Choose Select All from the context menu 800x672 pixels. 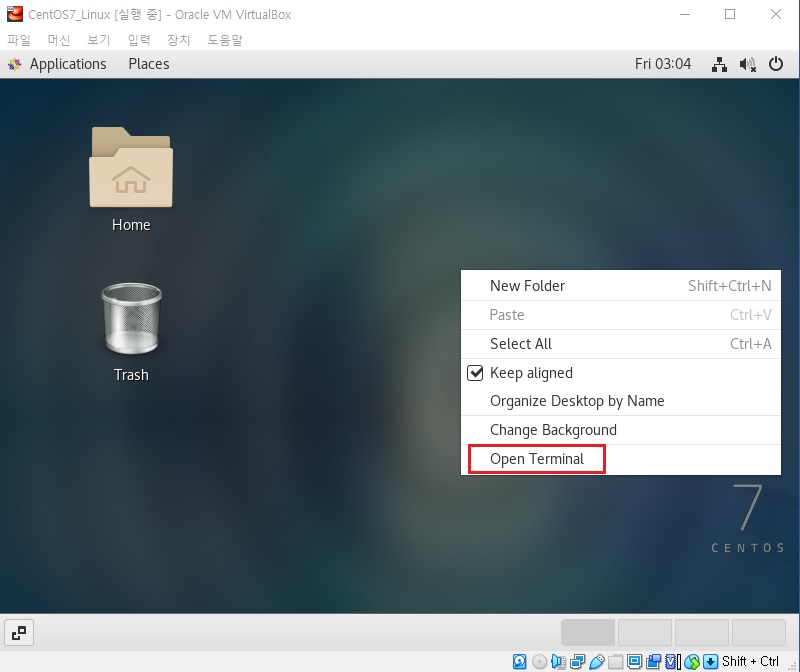(x=620, y=344)
